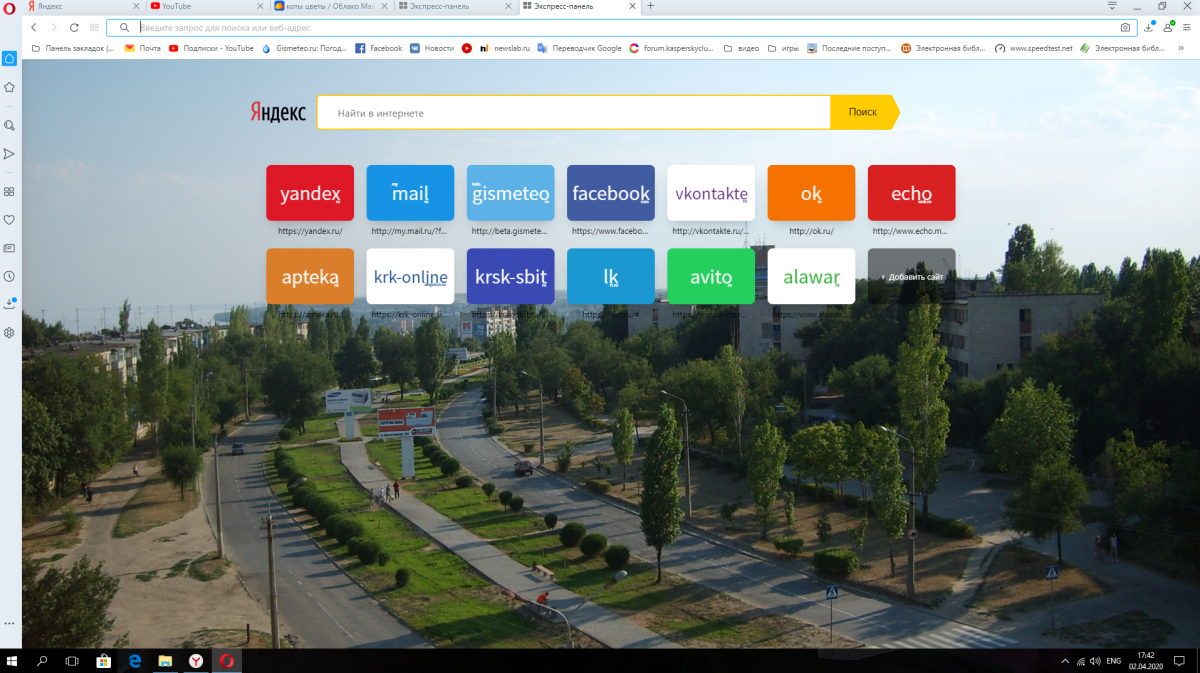Open the heart Bookmarks icon in sidebar
The image size is (1200, 673).
tap(9, 219)
